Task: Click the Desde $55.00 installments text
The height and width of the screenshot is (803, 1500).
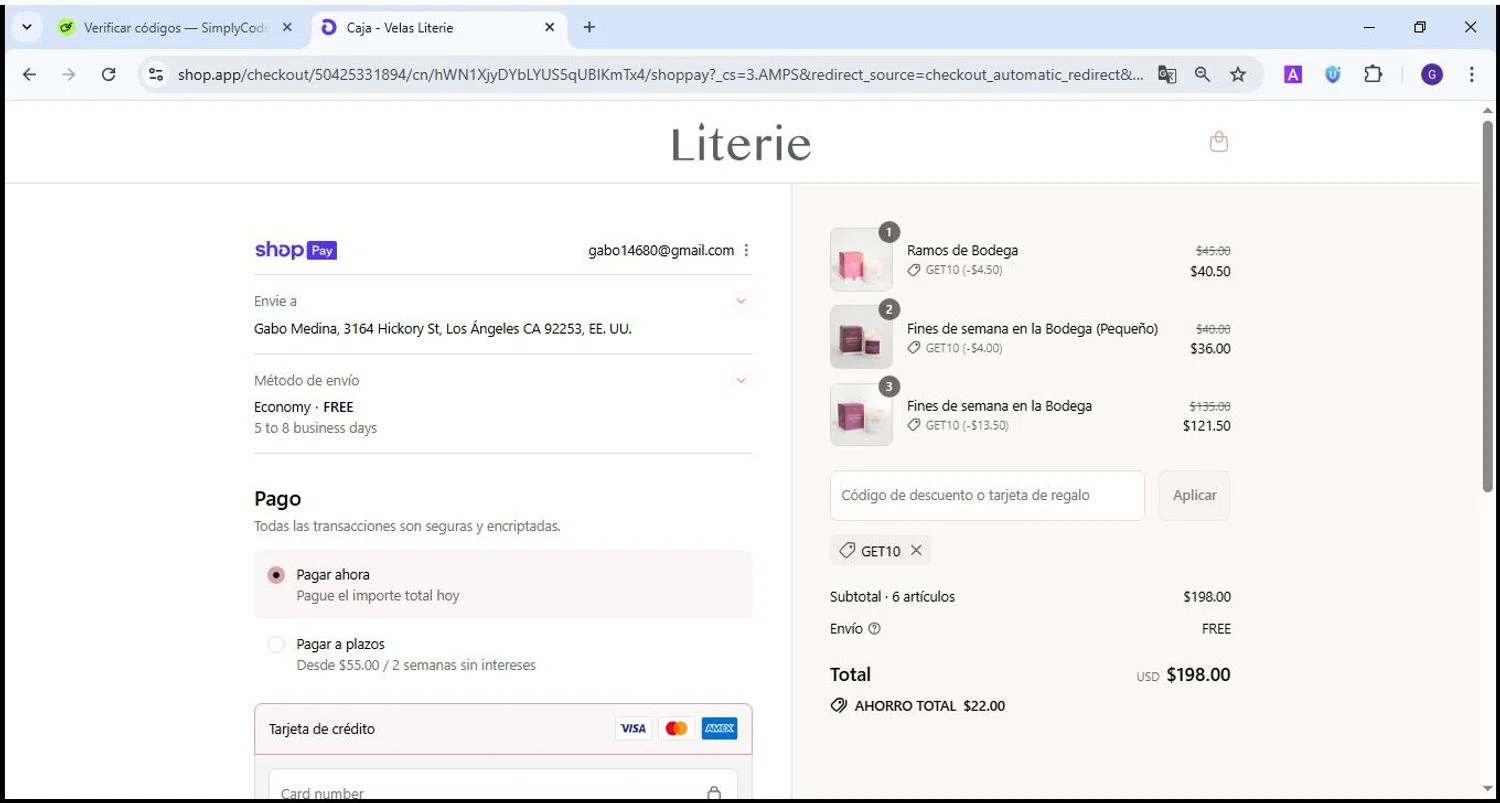Action: pos(416,665)
